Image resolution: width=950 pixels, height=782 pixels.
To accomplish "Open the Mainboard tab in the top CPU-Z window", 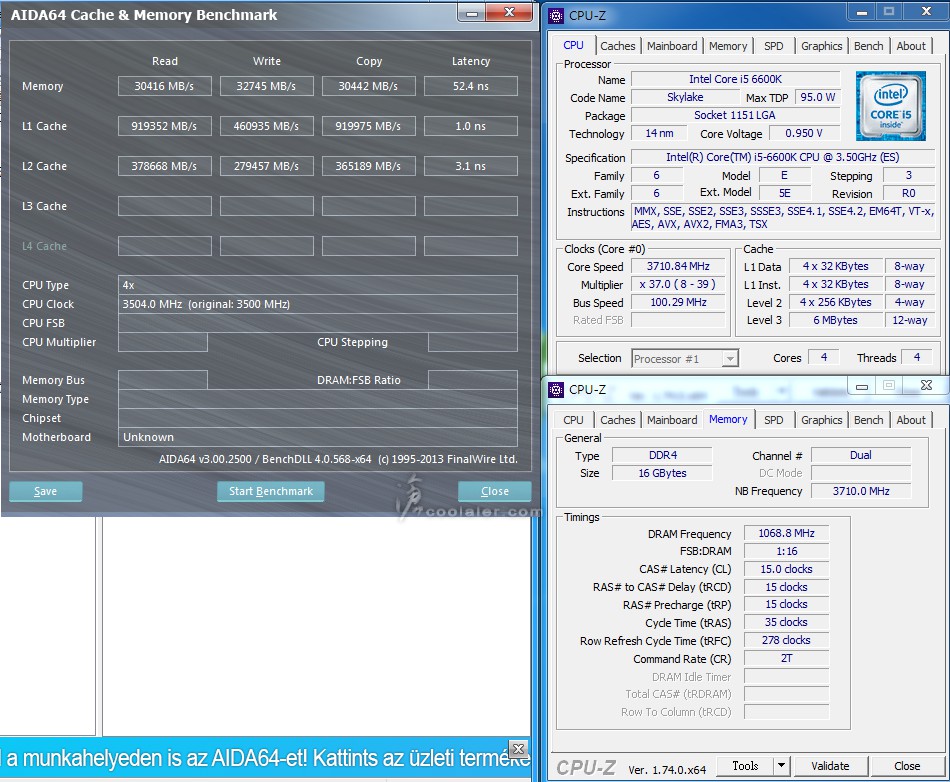I will point(672,46).
